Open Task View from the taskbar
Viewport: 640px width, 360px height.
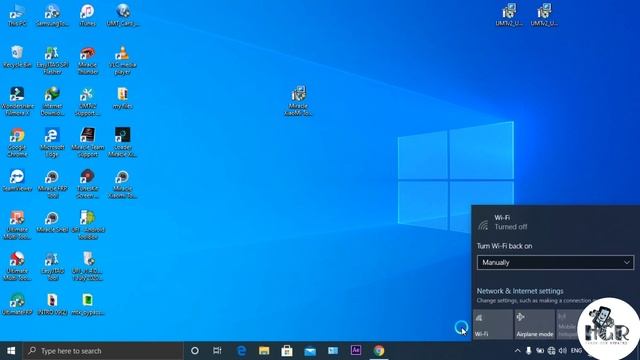[217, 351]
